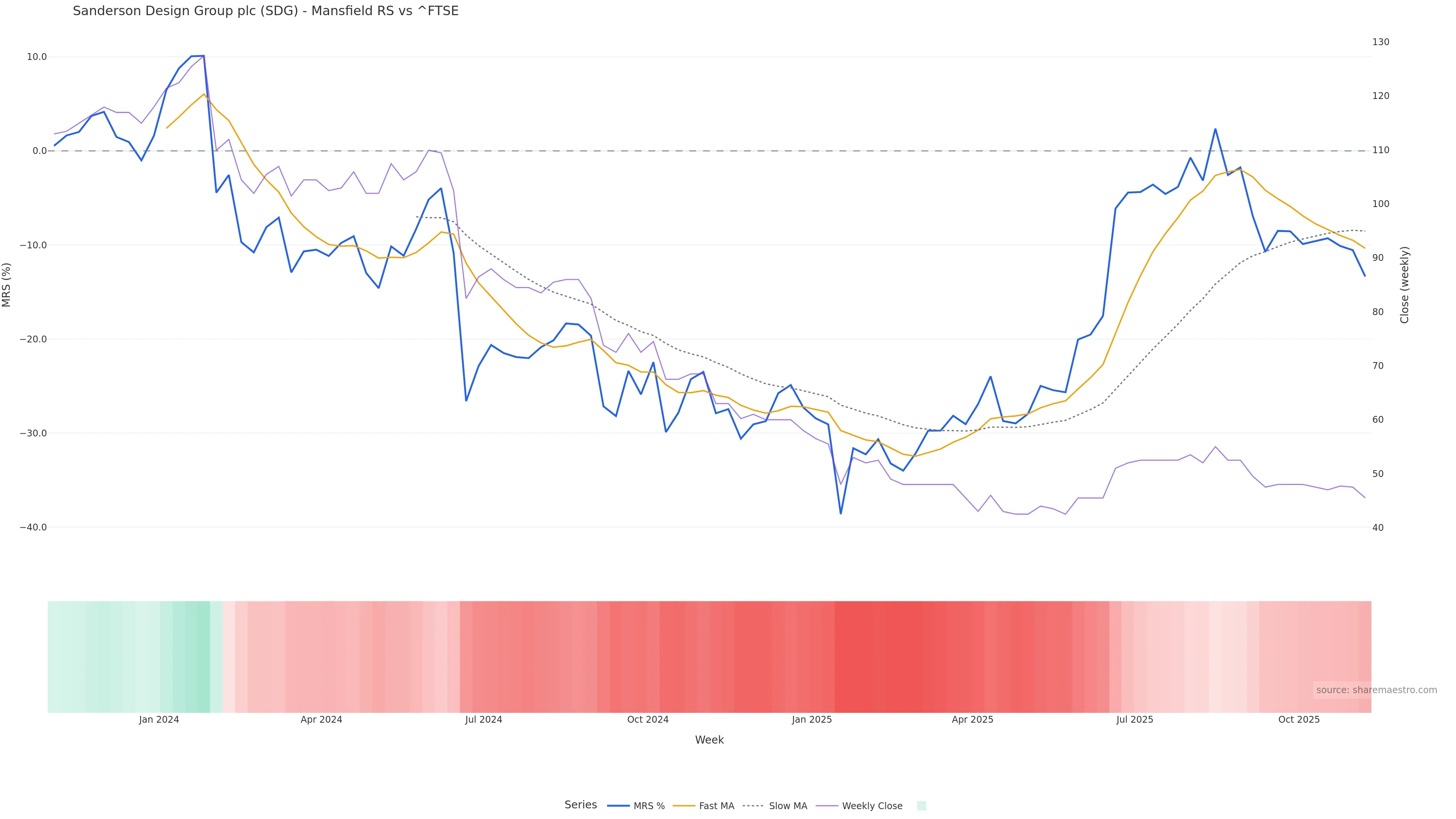The height and width of the screenshot is (819, 1456).
Task: Click the −40.0 left axis tick label
Action: [x=33, y=527]
